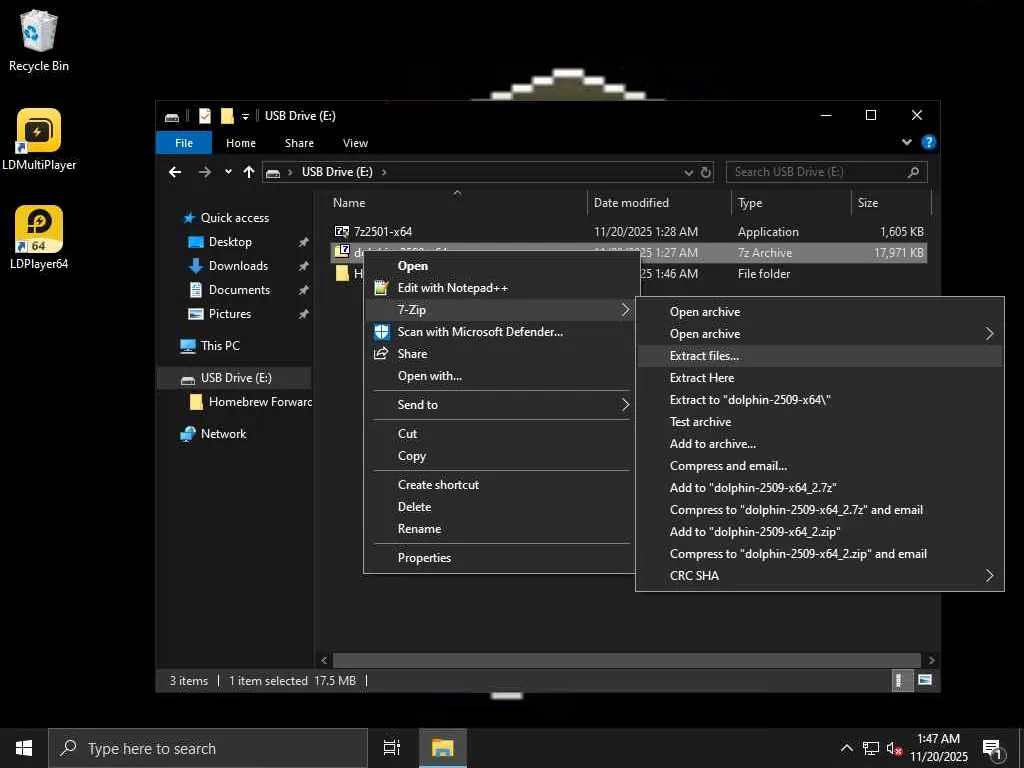Select Test archive in 7-Zip submenu
The width and height of the screenshot is (1024, 768).
(x=820, y=422)
